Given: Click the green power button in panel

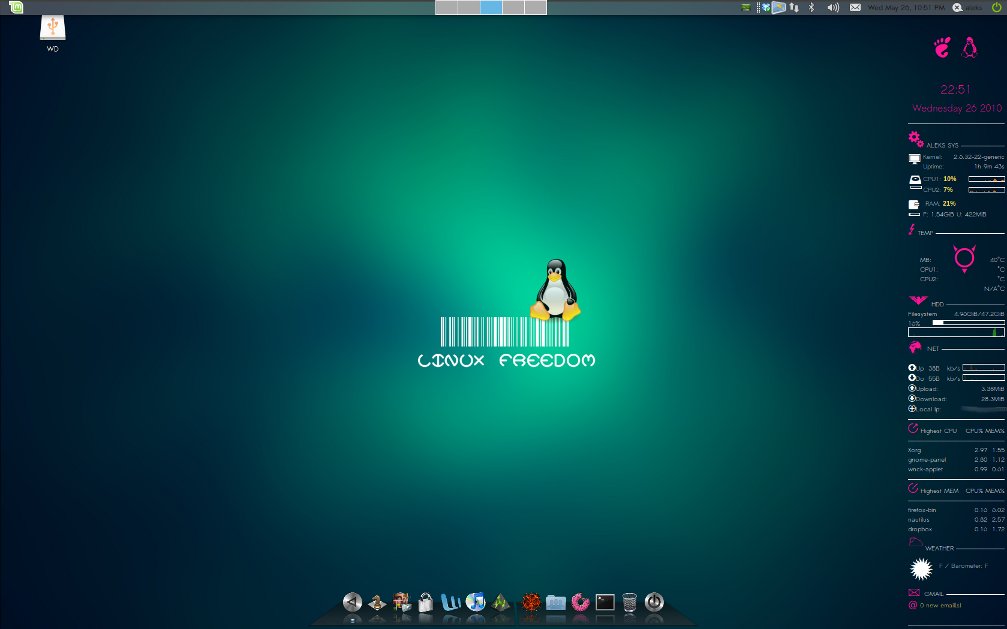Looking at the screenshot, I should [996, 8].
